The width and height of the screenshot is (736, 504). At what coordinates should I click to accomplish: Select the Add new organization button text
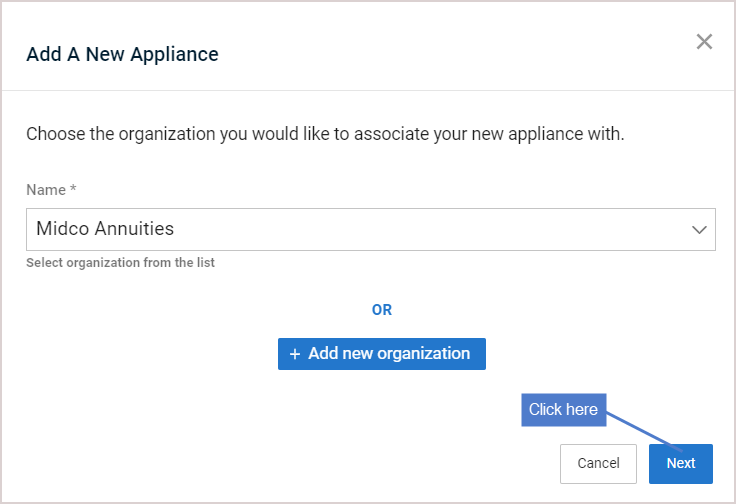[x=389, y=353]
